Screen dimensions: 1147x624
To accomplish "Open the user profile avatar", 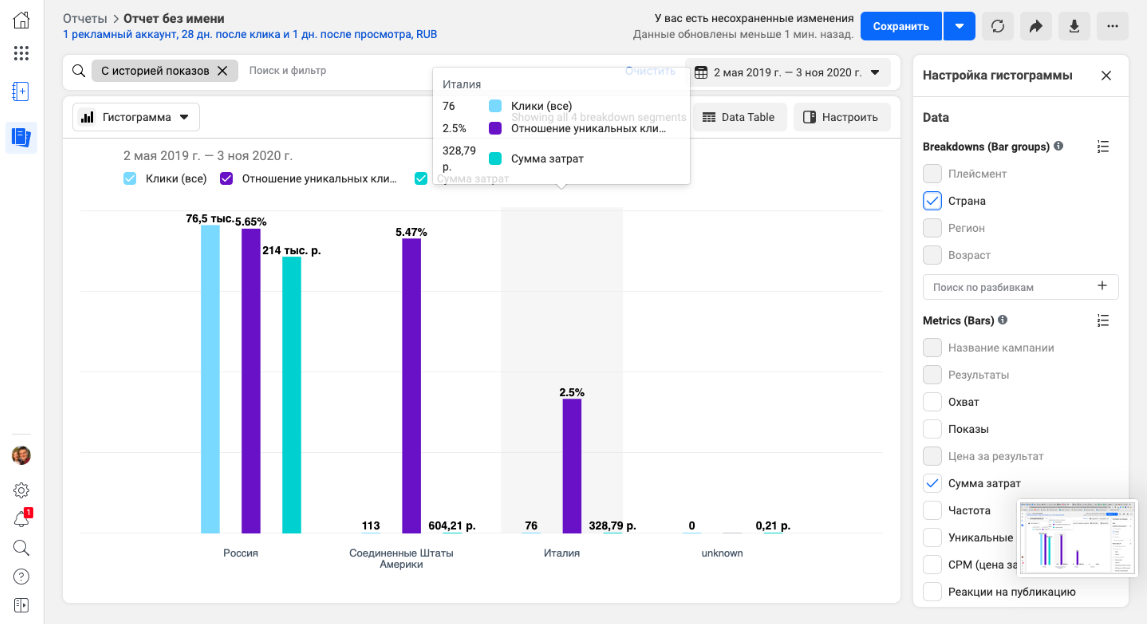I will pyautogui.click(x=21, y=456).
